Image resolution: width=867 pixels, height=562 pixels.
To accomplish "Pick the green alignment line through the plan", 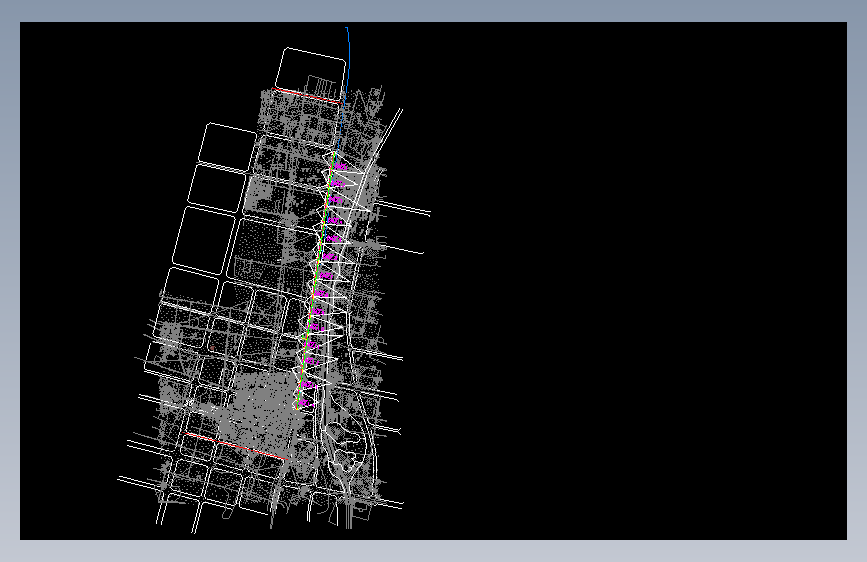I will coord(316,282).
